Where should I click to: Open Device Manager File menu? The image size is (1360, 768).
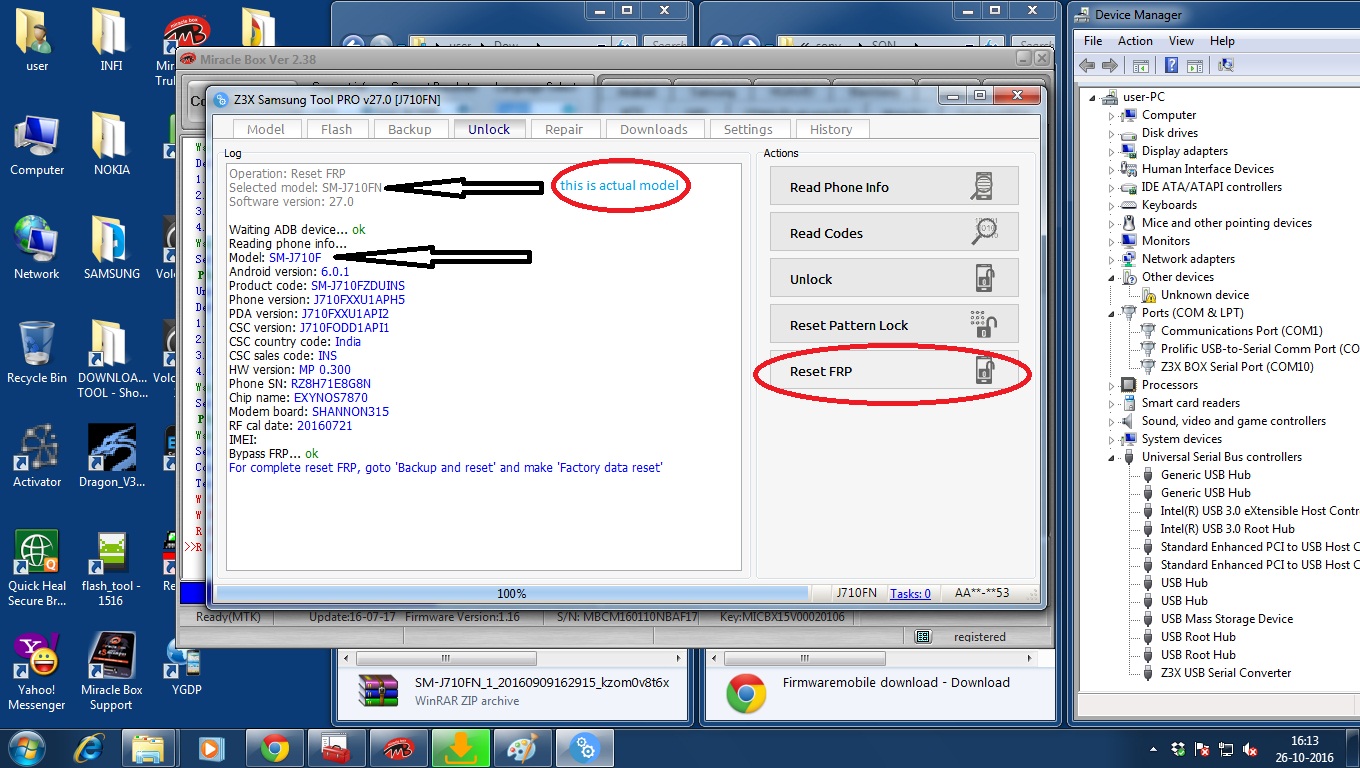point(1093,41)
